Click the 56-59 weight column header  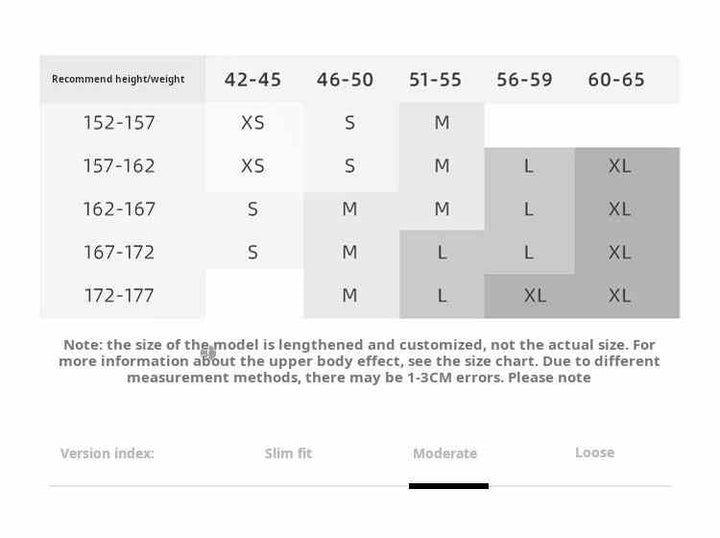[524, 79]
